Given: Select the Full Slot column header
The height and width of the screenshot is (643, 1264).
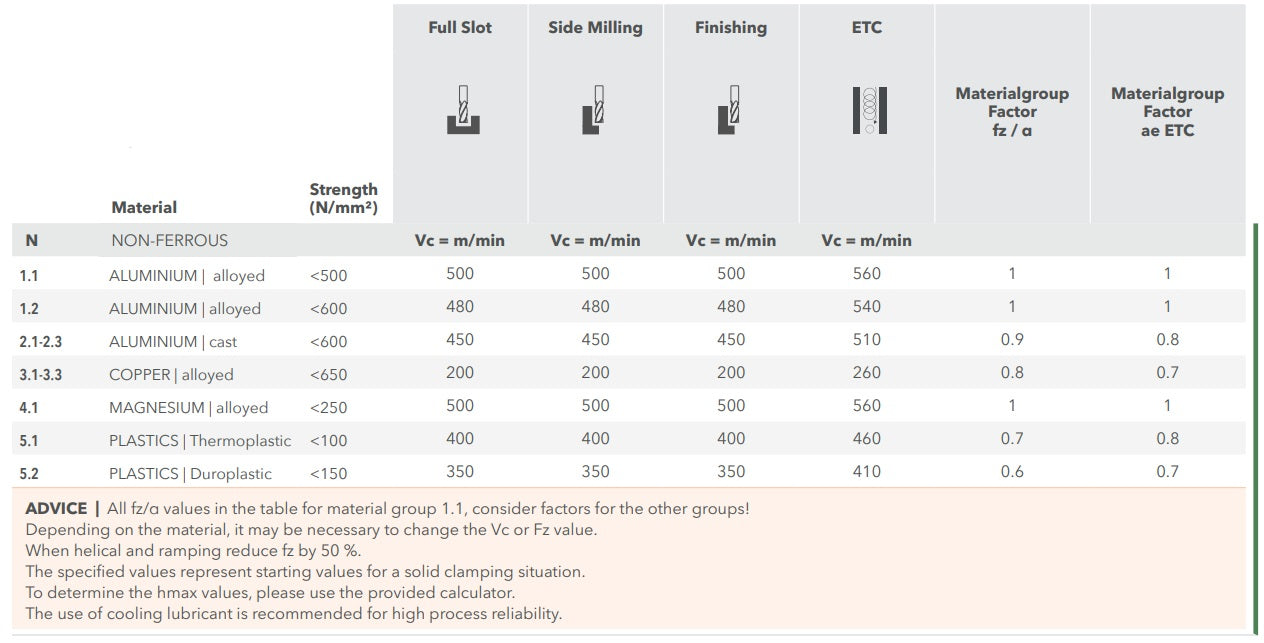Looking at the screenshot, I should click(x=460, y=28).
